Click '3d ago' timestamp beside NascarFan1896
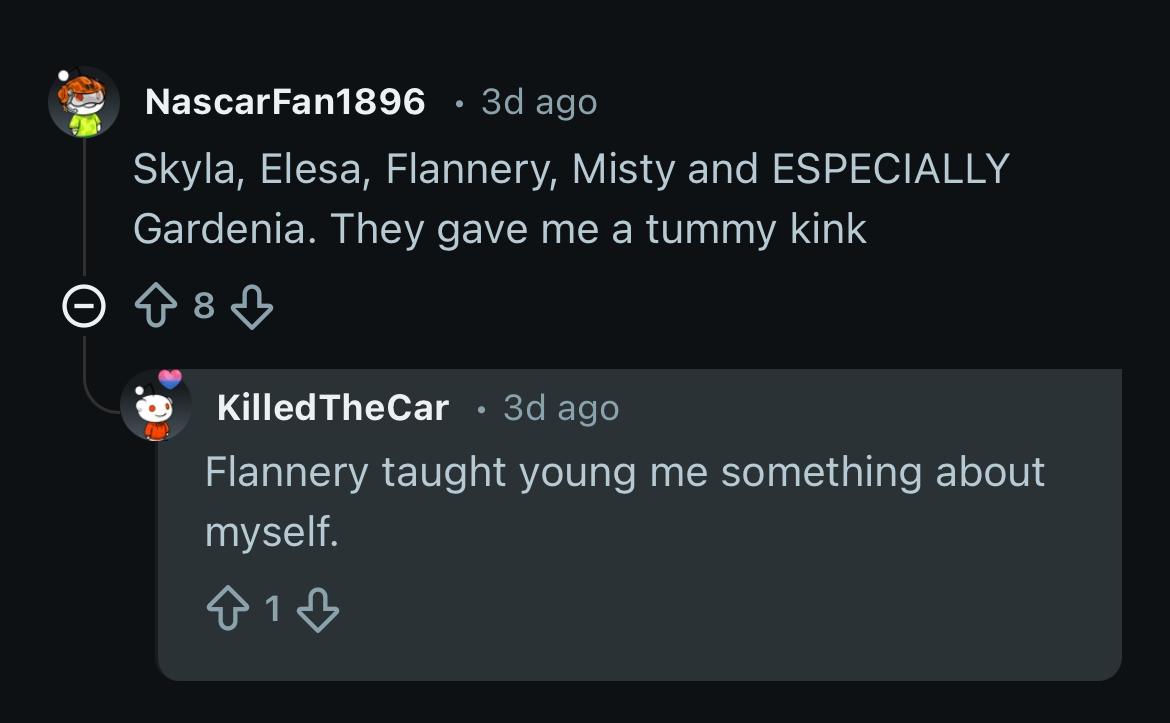1170x723 pixels. click(539, 102)
